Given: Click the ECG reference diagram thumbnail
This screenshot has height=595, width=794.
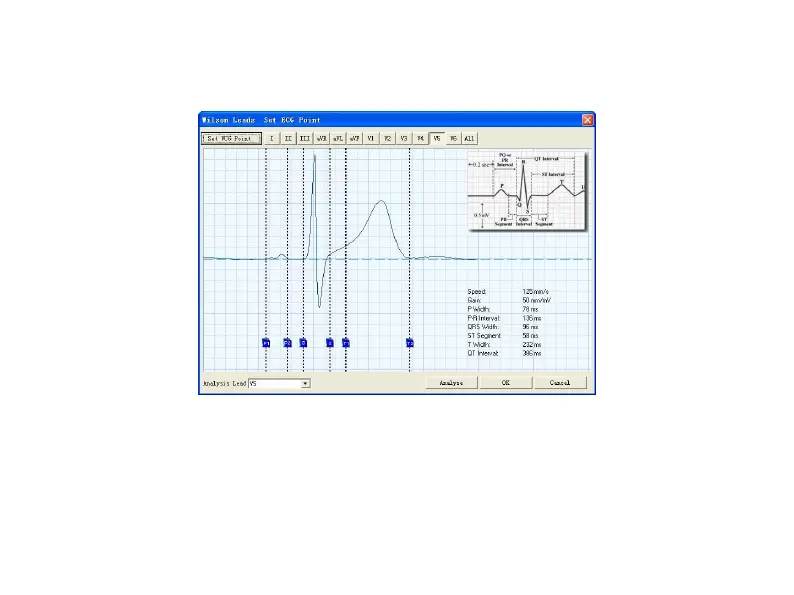Looking at the screenshot, I should (526, 190).
